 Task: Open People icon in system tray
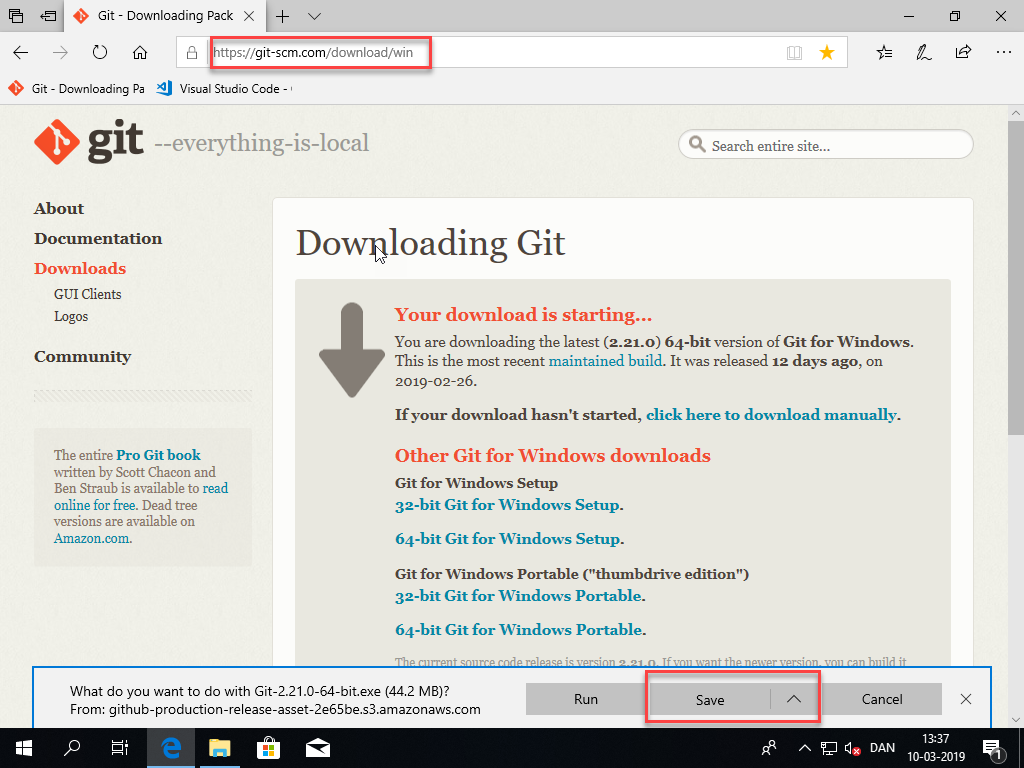pyautogui.click(x=770, y=748)
